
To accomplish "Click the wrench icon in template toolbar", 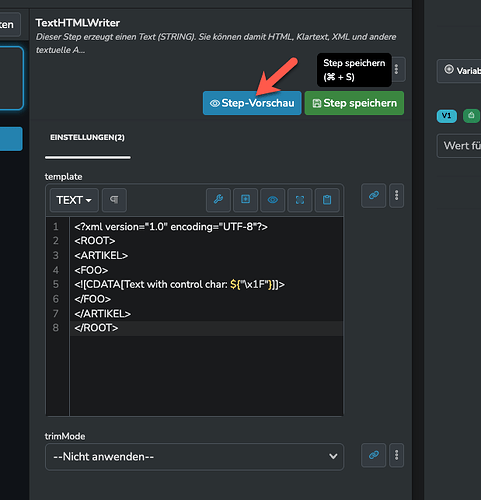I will 218,200.
